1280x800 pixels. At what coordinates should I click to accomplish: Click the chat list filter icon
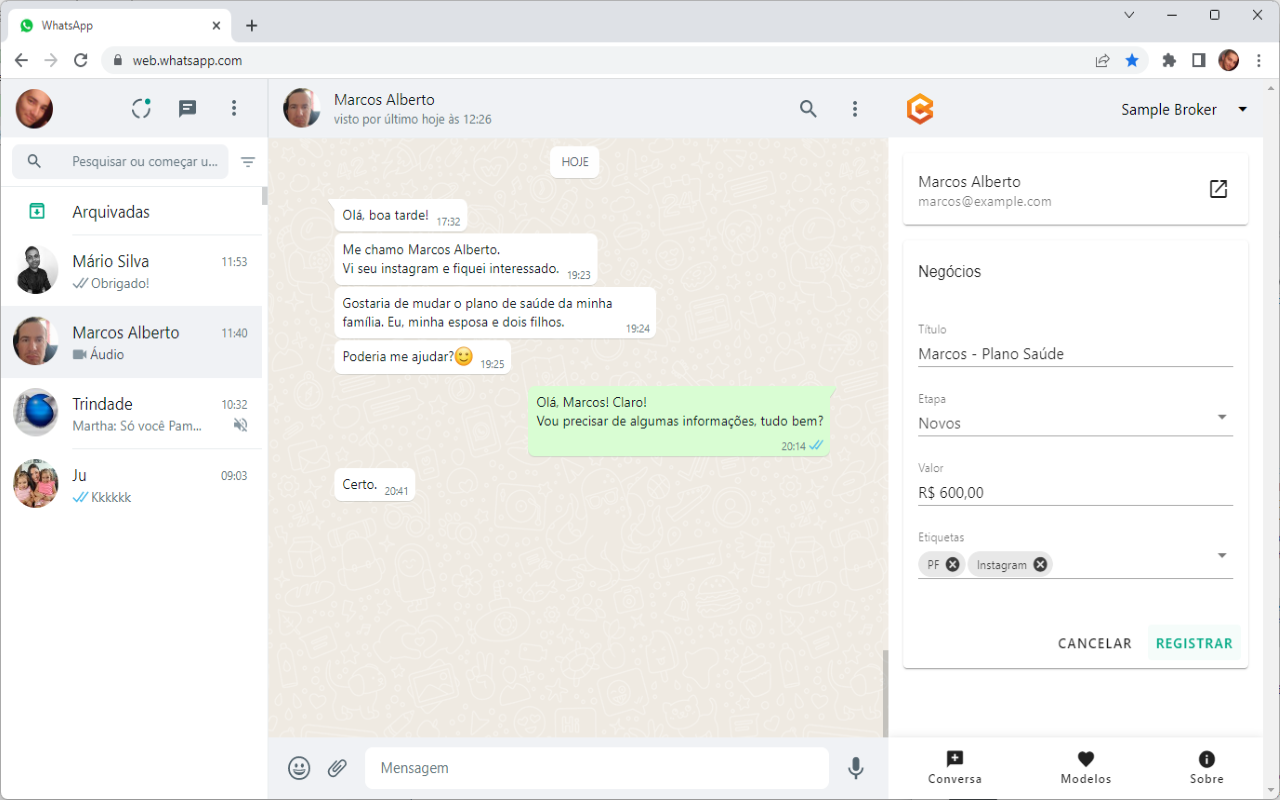click(x=248, y=162)
